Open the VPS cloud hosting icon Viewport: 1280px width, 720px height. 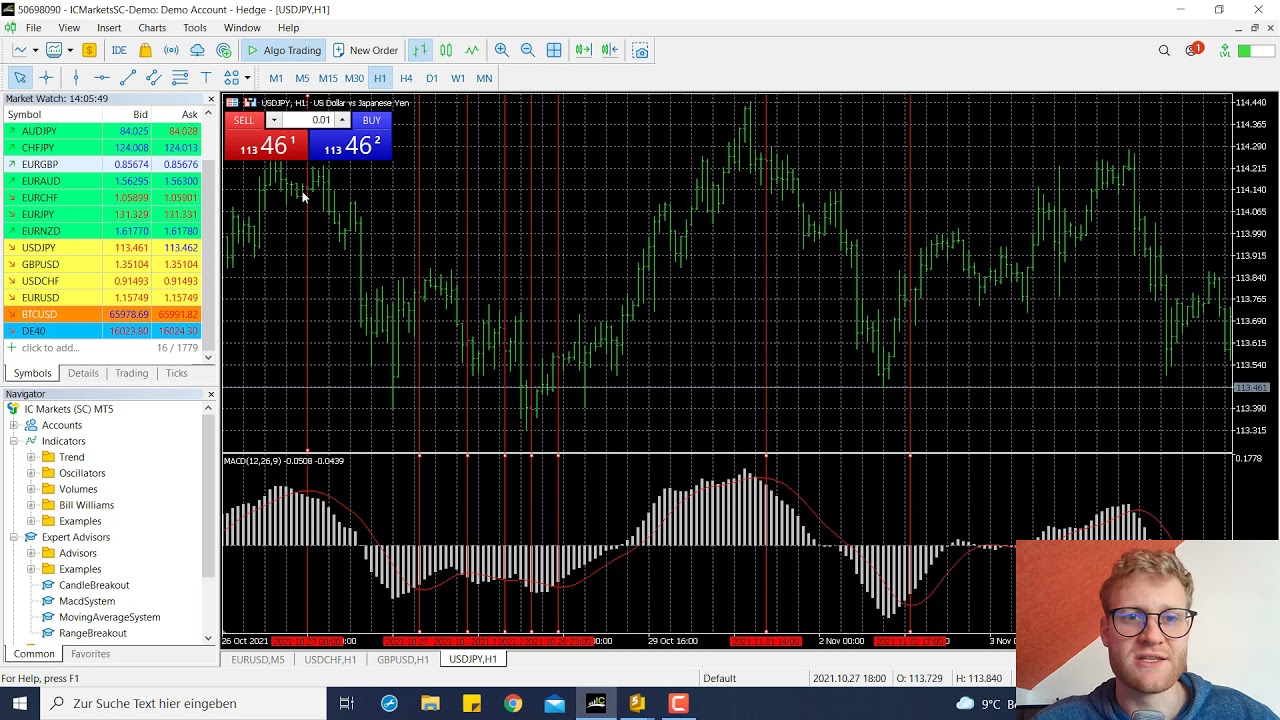(198, 50)
